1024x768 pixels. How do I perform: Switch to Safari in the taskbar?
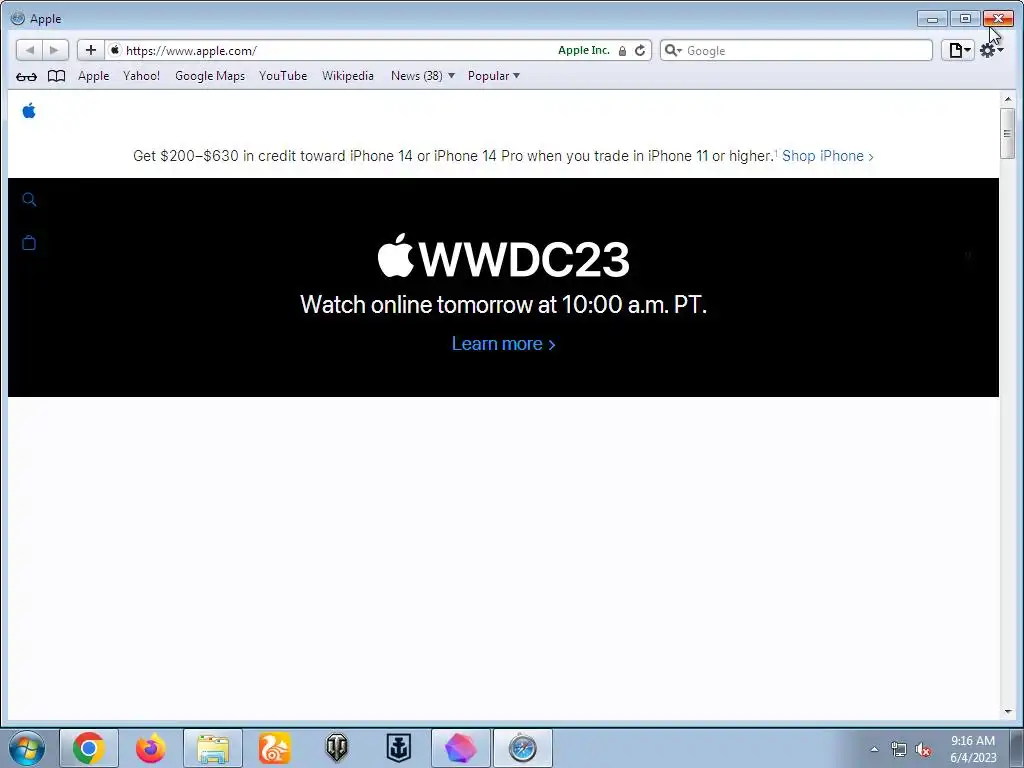[x=522, y=748]
